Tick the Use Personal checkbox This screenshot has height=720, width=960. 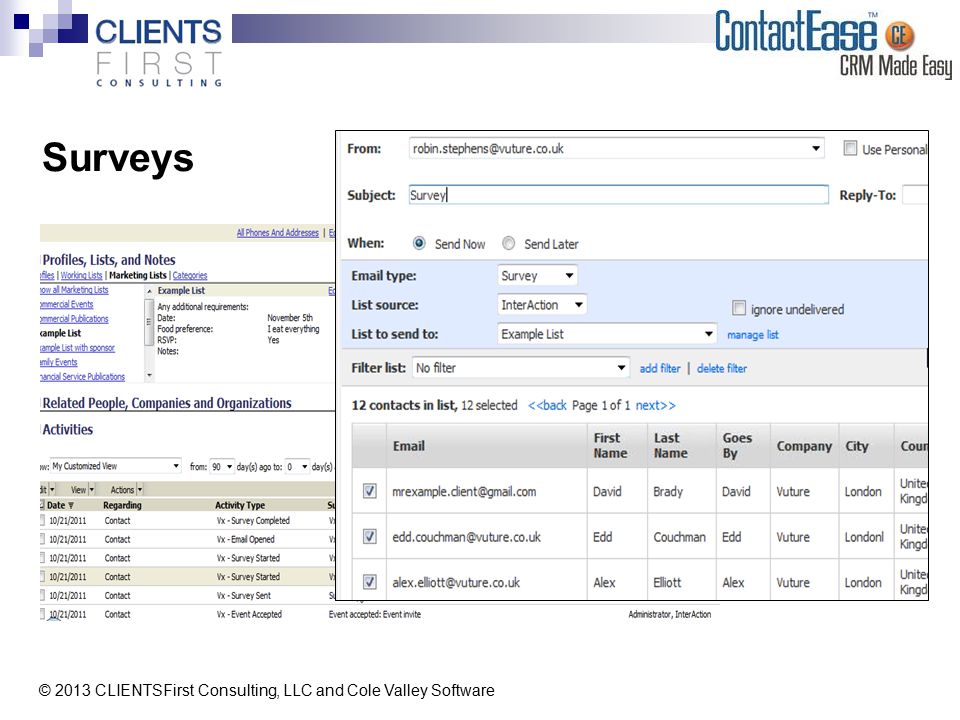[x=850, y=149]
